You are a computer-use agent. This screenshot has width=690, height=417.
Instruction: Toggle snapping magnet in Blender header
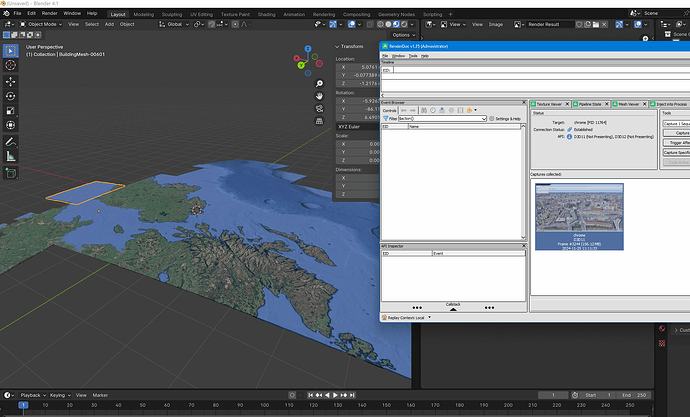pyautogui.click(x=212, y=24)
